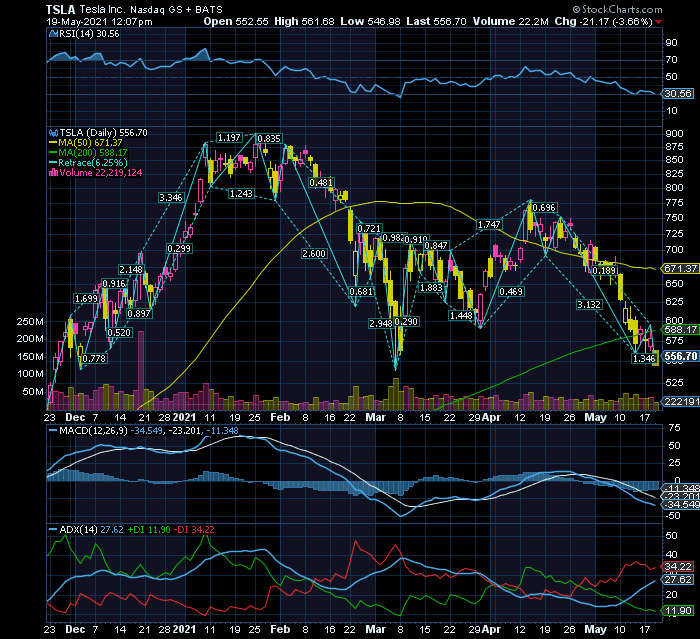Click the Volume 22.2M header value
The width and height of the screenshot is (700, 639).
tap(510, 21)
